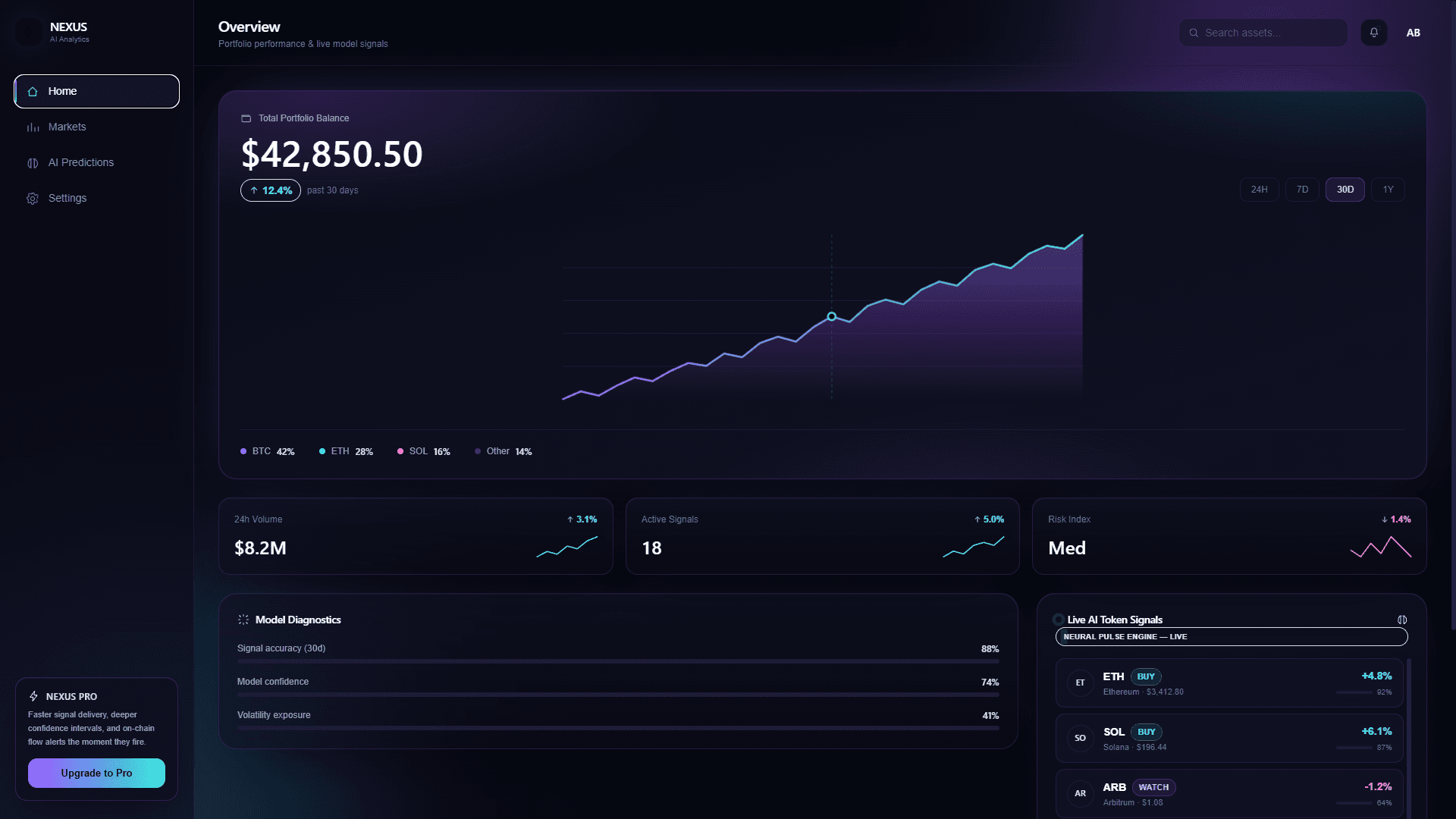Click the Model Diagnostics sparkle icon
This screenshot has width=1456, height=819.
(x=243, y=620)
